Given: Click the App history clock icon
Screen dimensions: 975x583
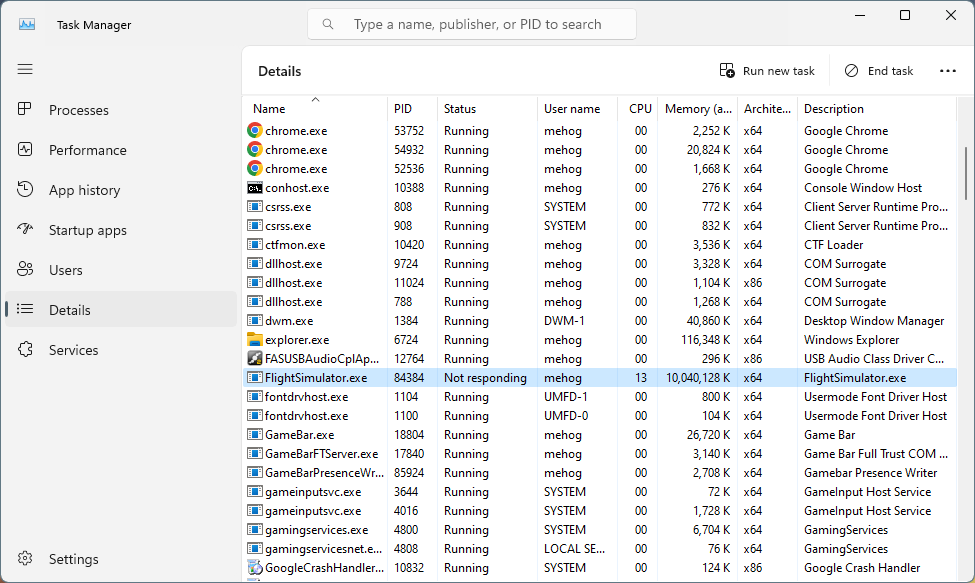Looking at the screenshot, I should tap(25, 190).
